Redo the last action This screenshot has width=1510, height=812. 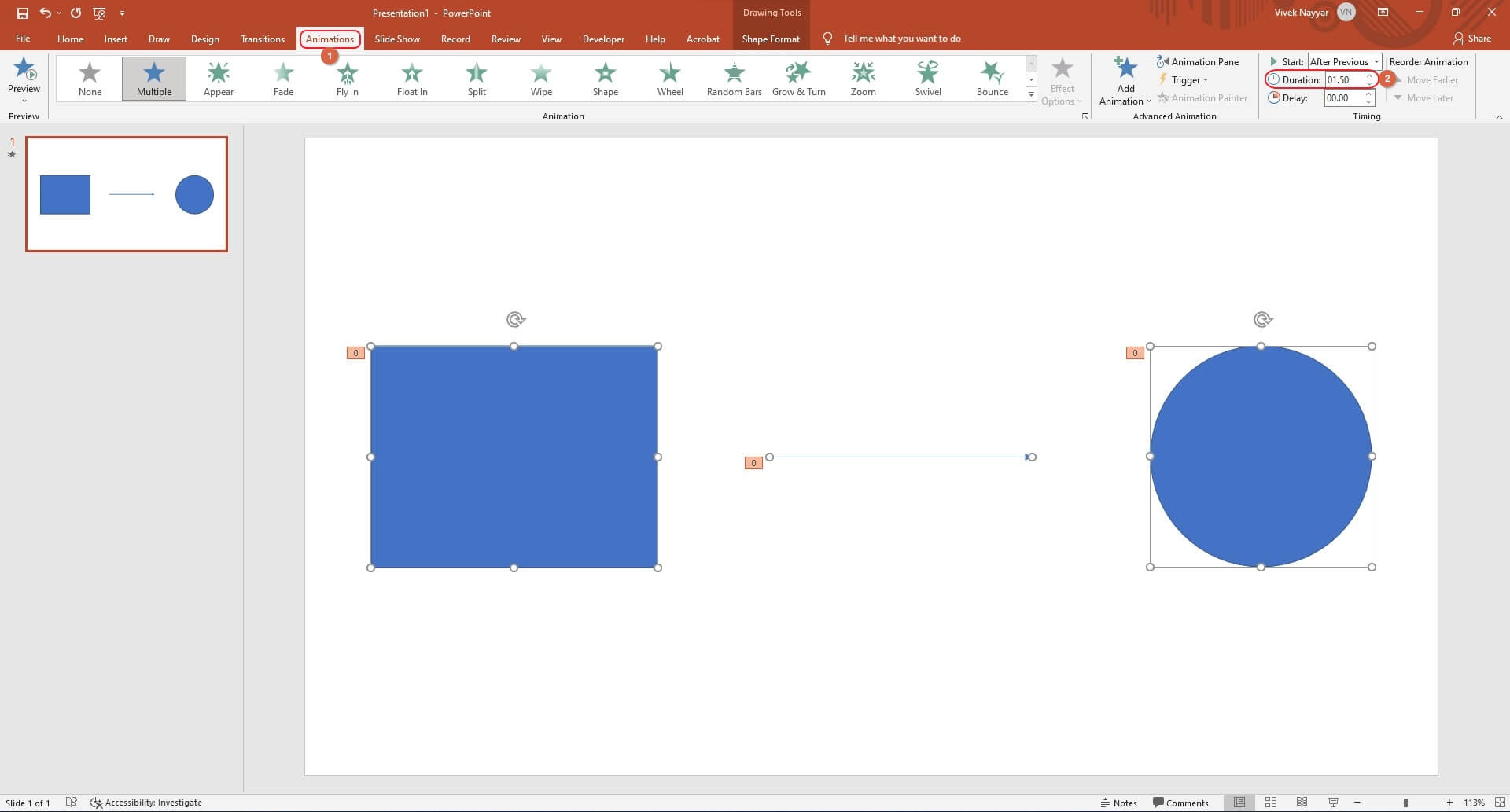(x=75, y=13)
